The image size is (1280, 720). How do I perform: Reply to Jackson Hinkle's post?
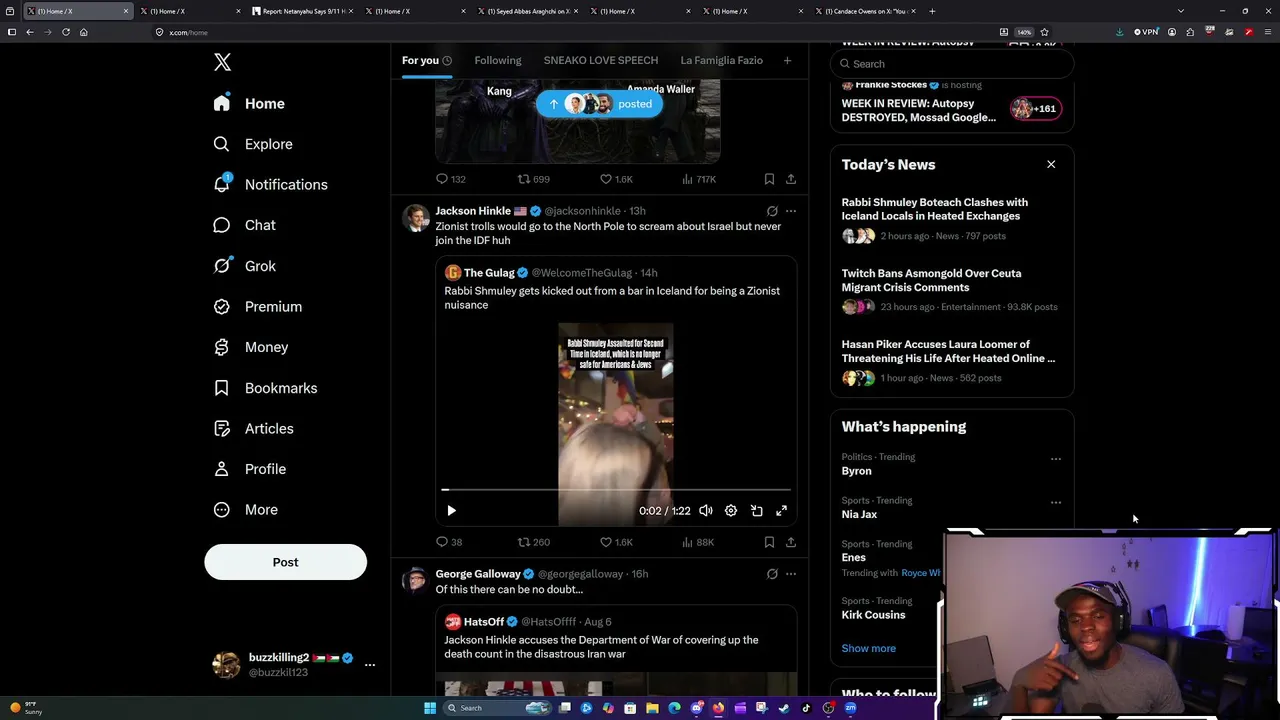click(x=442, y=542)
